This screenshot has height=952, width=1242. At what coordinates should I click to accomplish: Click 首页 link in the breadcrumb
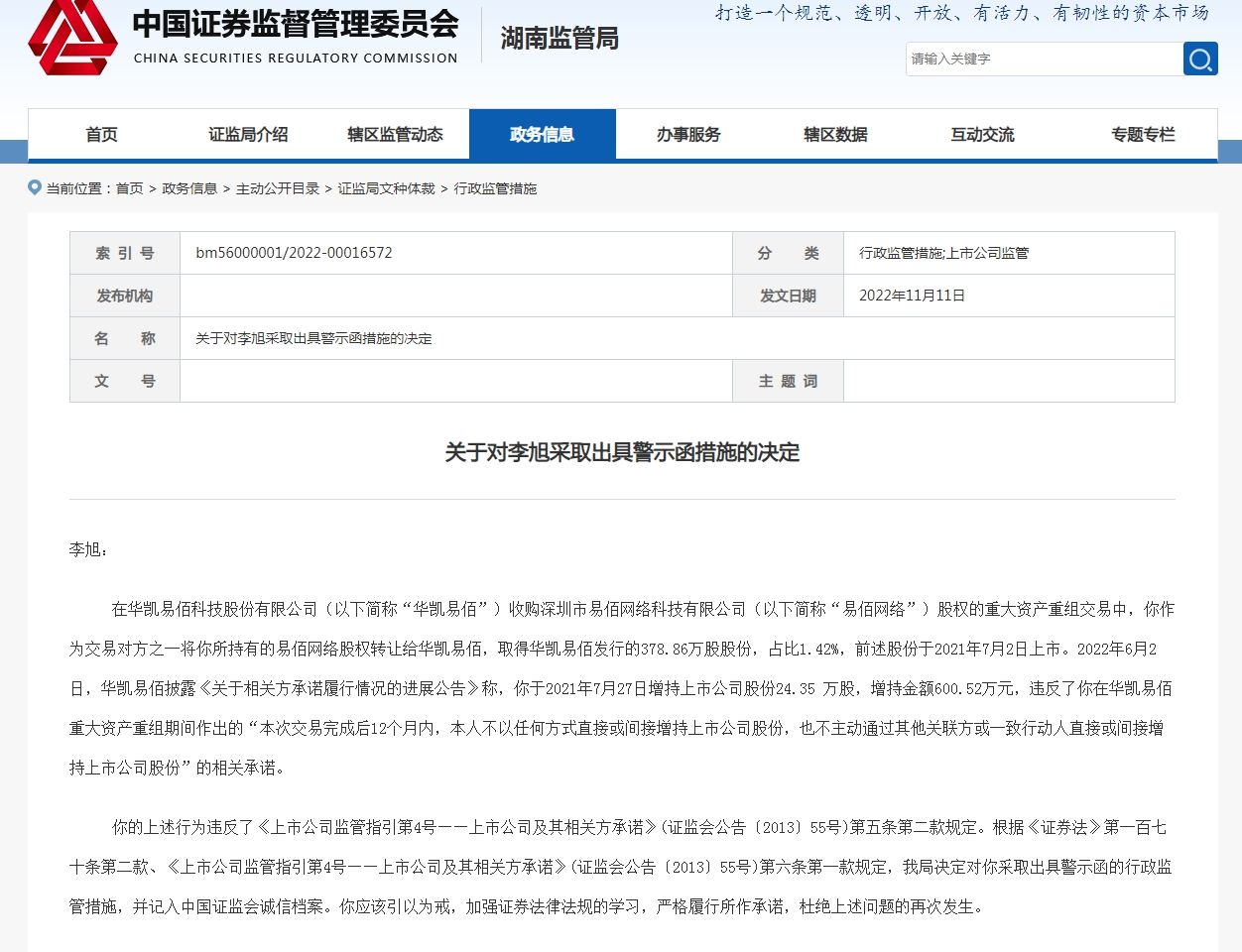pos(130,188)
